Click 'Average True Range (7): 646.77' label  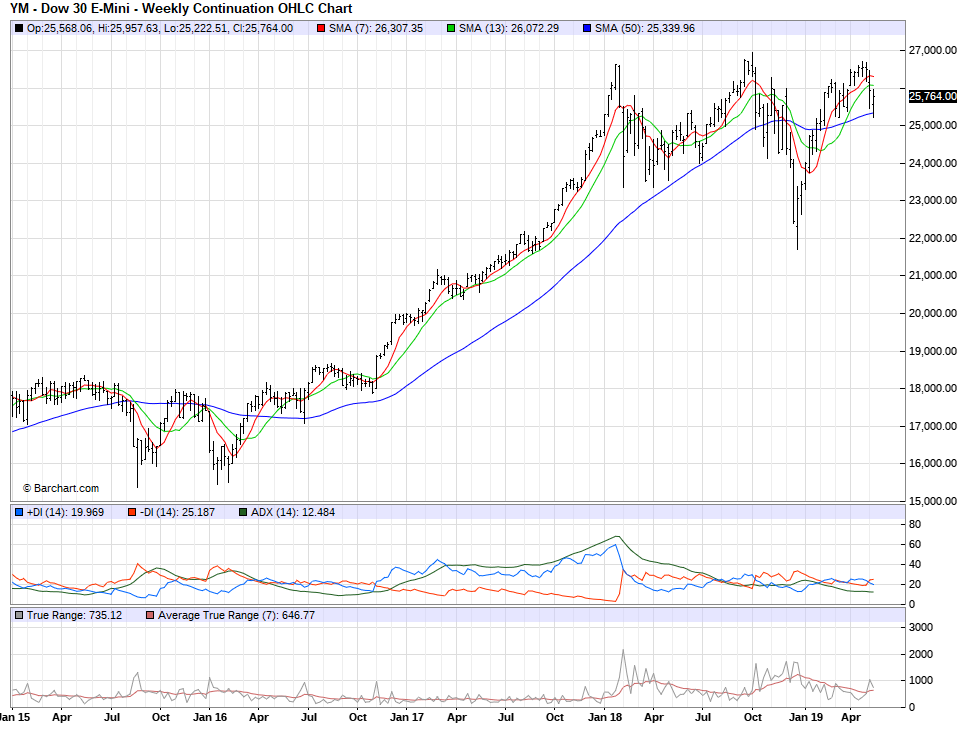[237, 615]
